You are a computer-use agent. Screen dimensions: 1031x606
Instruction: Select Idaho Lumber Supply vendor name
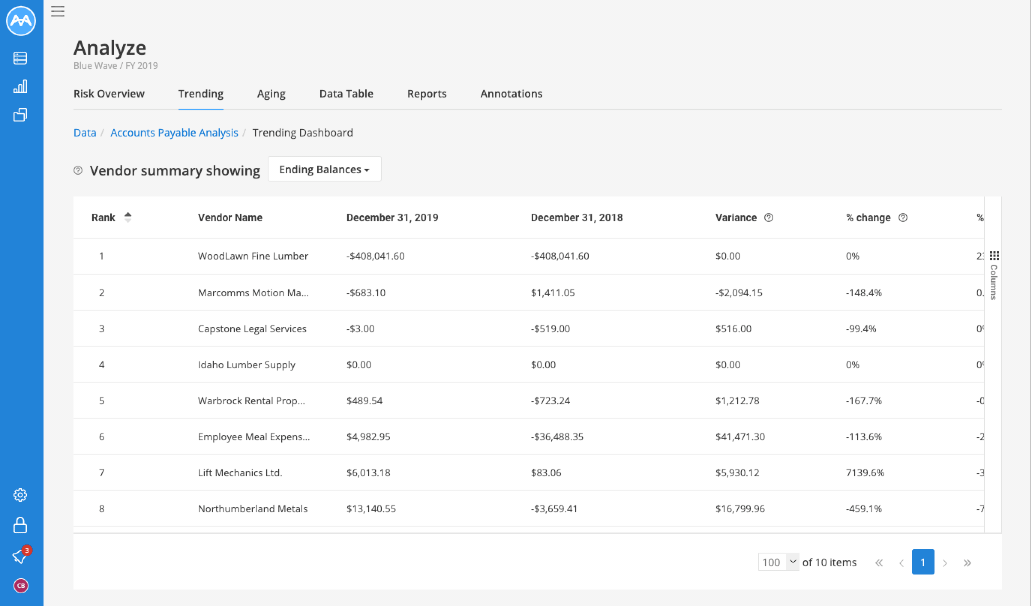click(x=247, y=365)
